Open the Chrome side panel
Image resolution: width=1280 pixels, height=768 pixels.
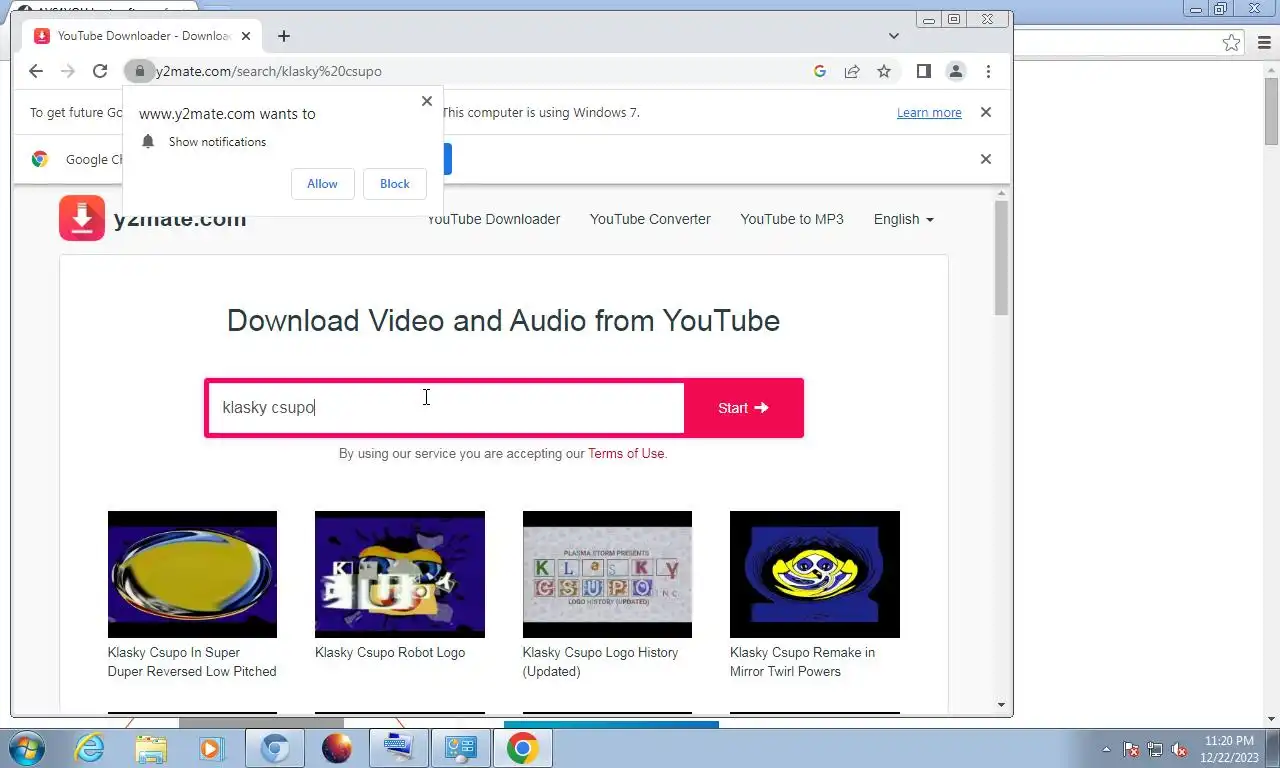924,71
